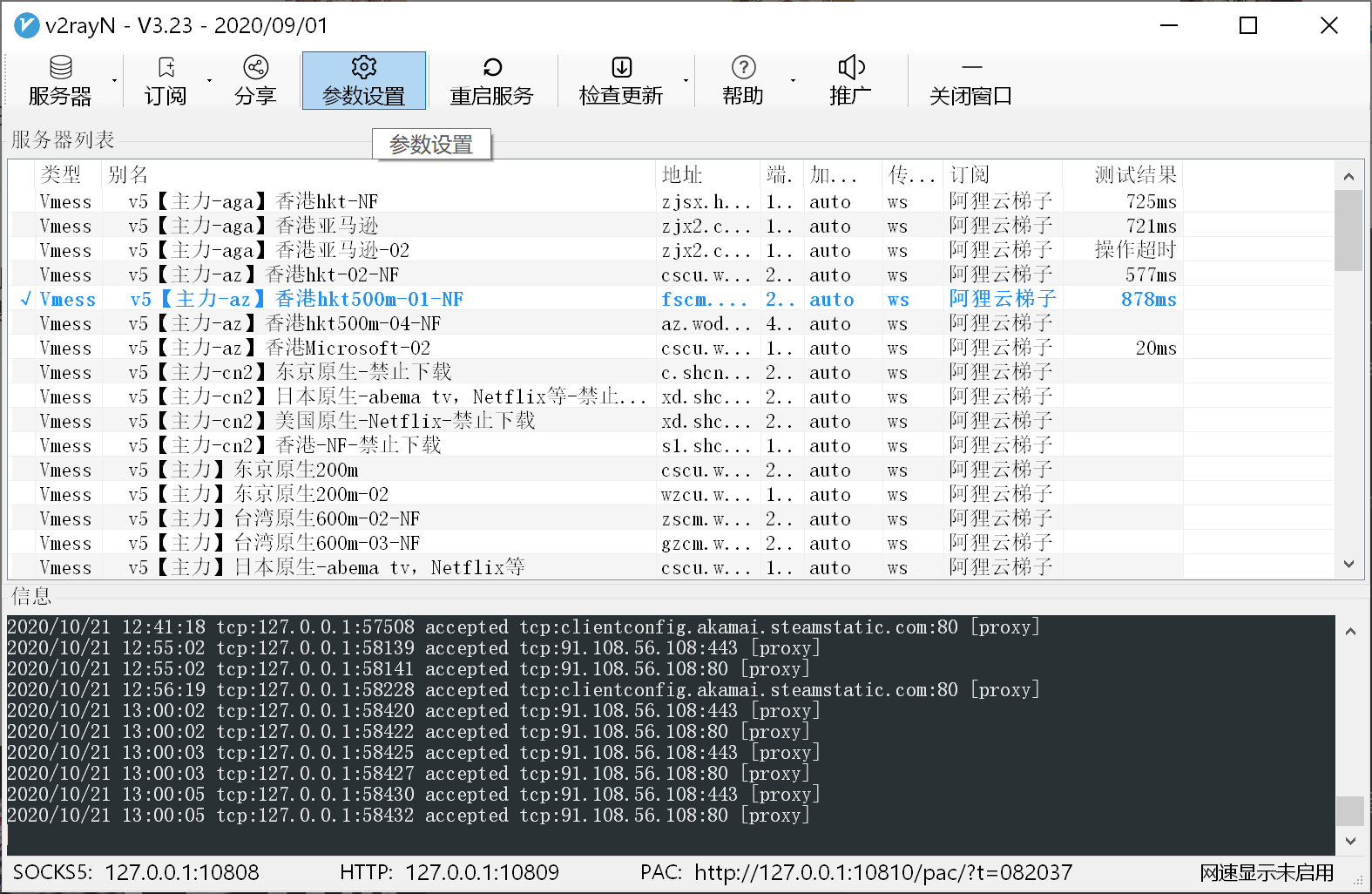Expand the 服务器 dropdown arrow
1372x894 pixels.
pyautogui.click(x=114, y=81)
